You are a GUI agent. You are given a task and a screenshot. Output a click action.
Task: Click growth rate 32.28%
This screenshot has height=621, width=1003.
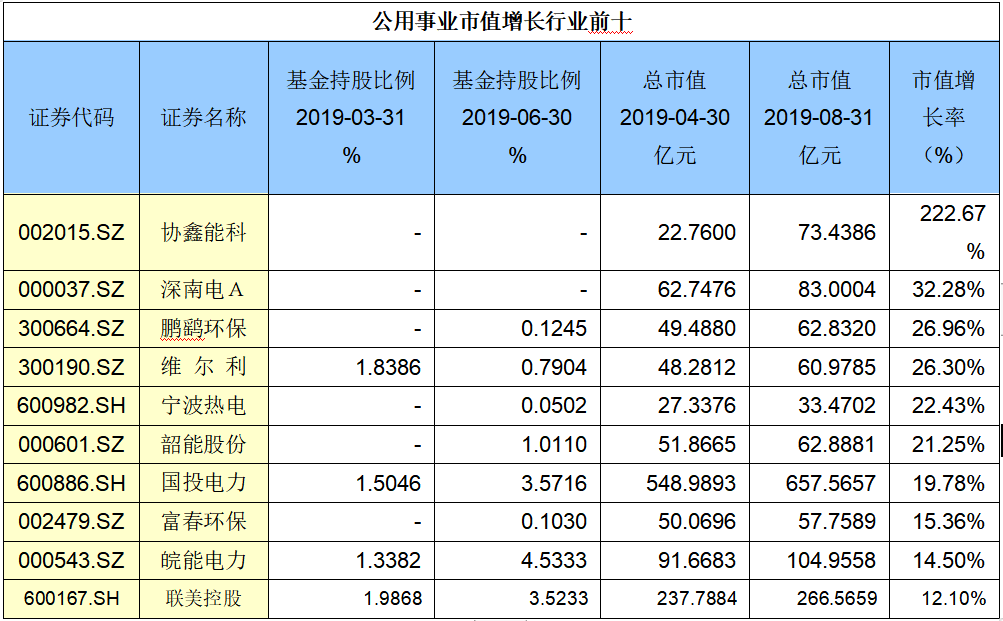click(x=948, y=290)
